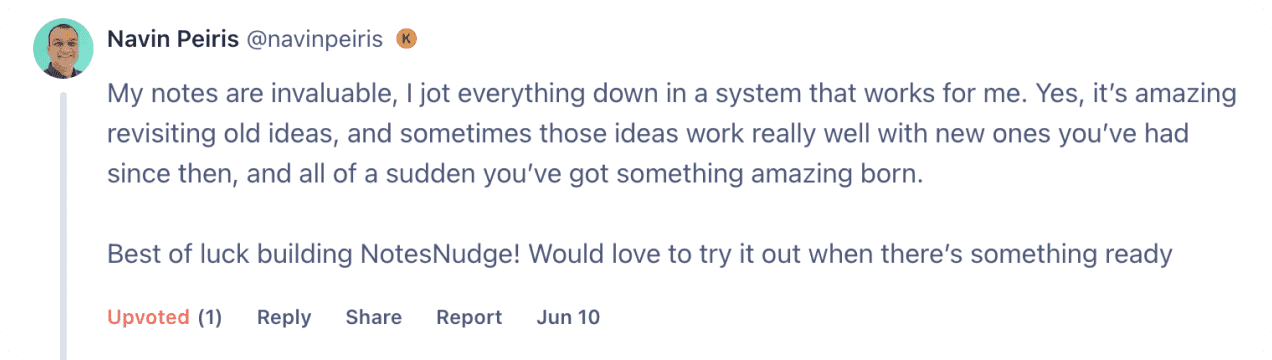Share this comment
The height and width of the screenshot is (360, 1272).
coord(374,317)
